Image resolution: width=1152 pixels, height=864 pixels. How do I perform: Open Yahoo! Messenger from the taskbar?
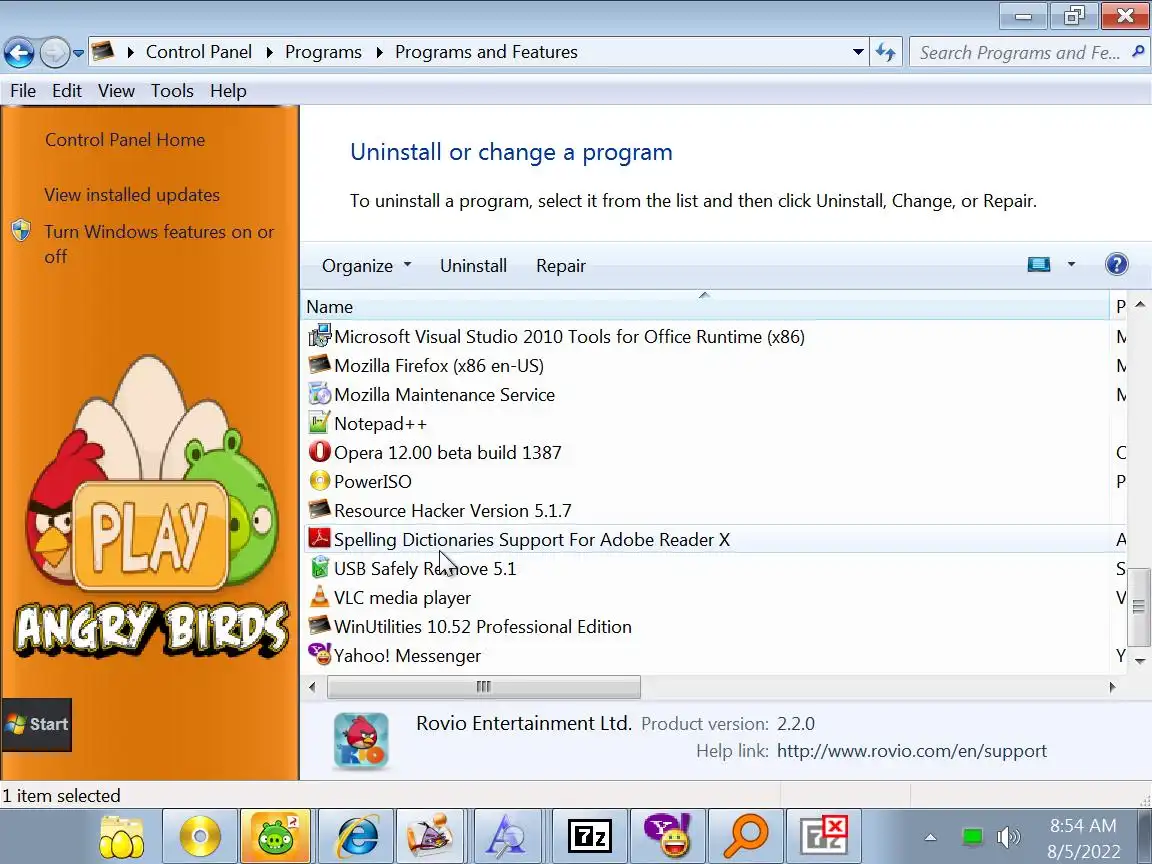click(x=668, y=836)
